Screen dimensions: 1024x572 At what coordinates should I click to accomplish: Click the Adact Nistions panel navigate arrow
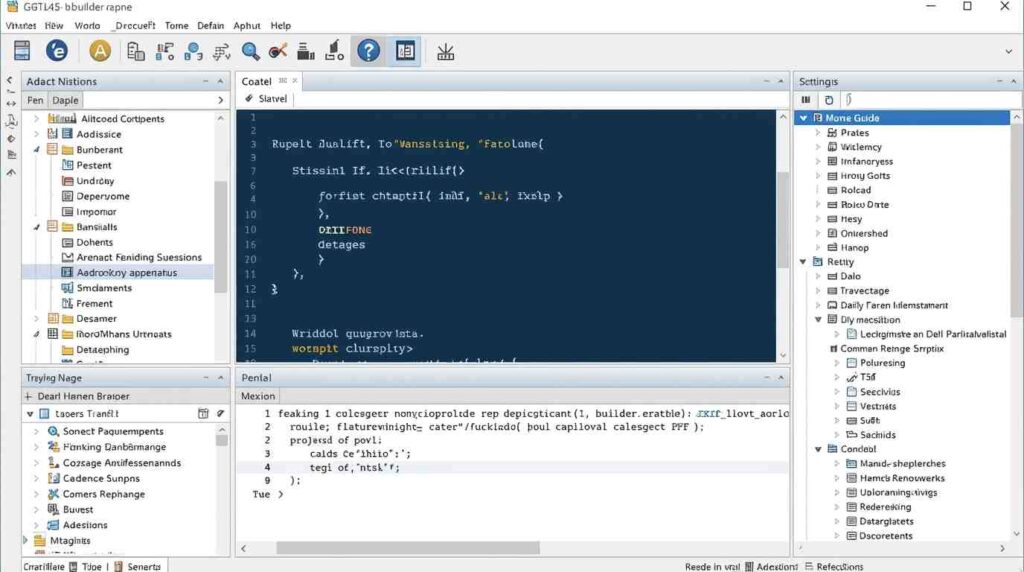pos(220,100)
